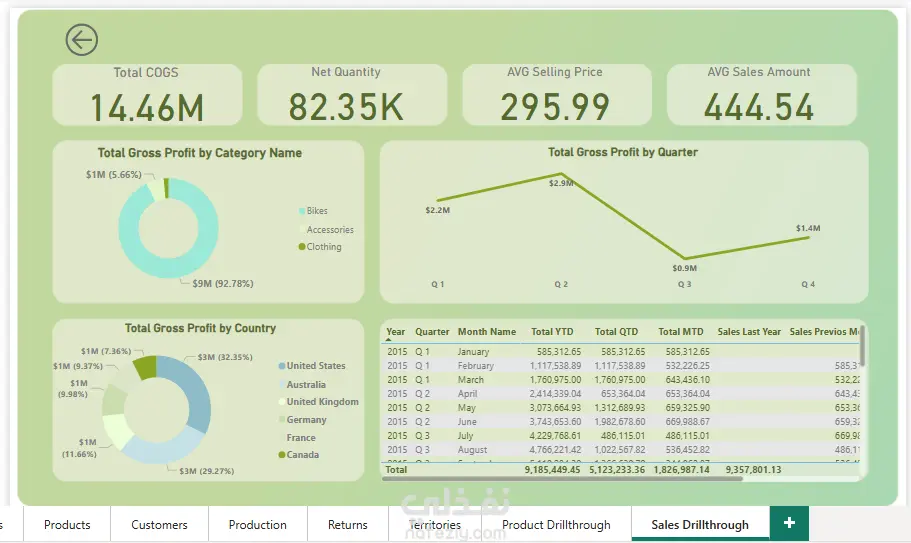Click the Canada legend dot
Viewport: 911px width, 543px height.
[x=282, y=455]
